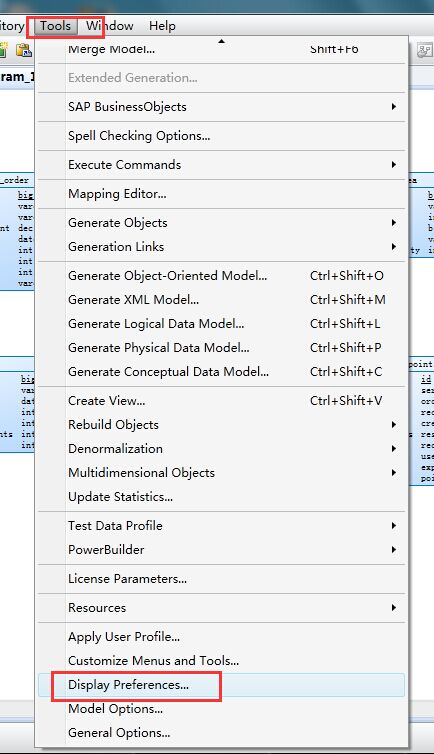Select Generate Object-Oriented Model
This screenshot has width=434, height=754.
[x=221, y=276]
